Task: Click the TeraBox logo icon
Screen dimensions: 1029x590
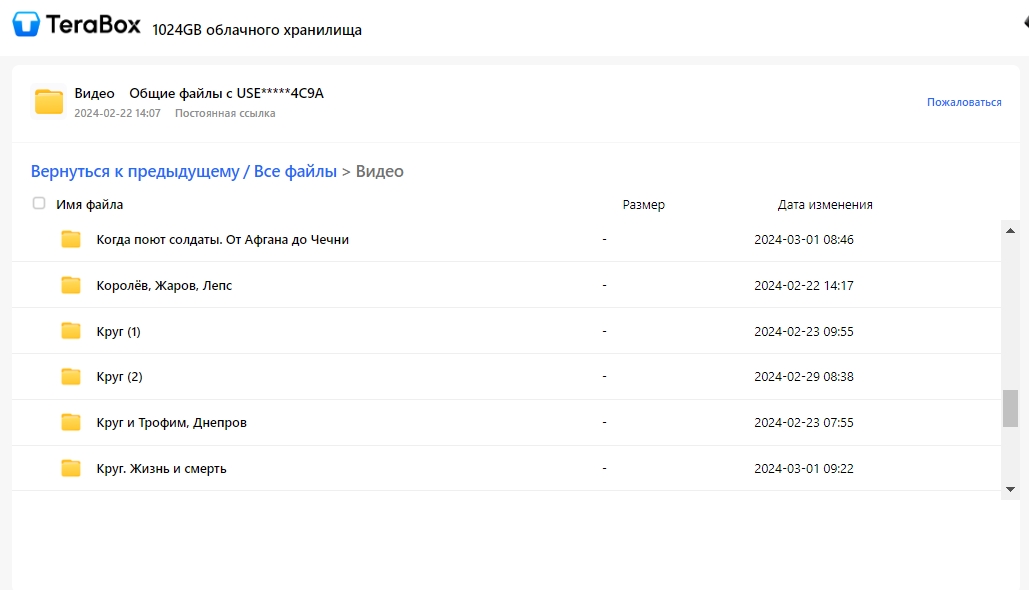Action: (x=26, y=24)
